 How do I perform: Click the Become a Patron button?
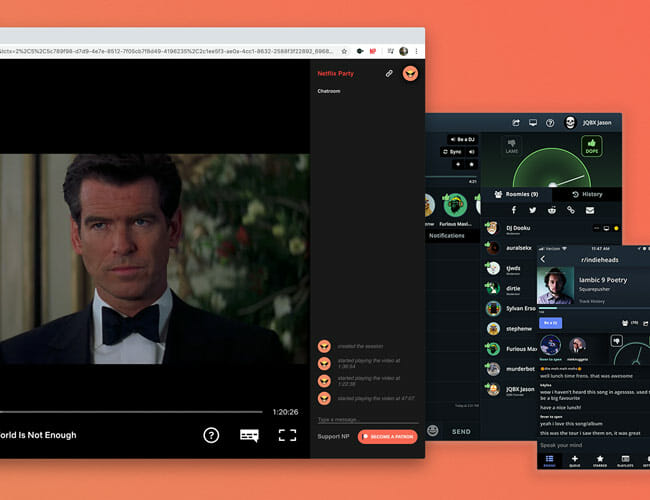point(388,437)
